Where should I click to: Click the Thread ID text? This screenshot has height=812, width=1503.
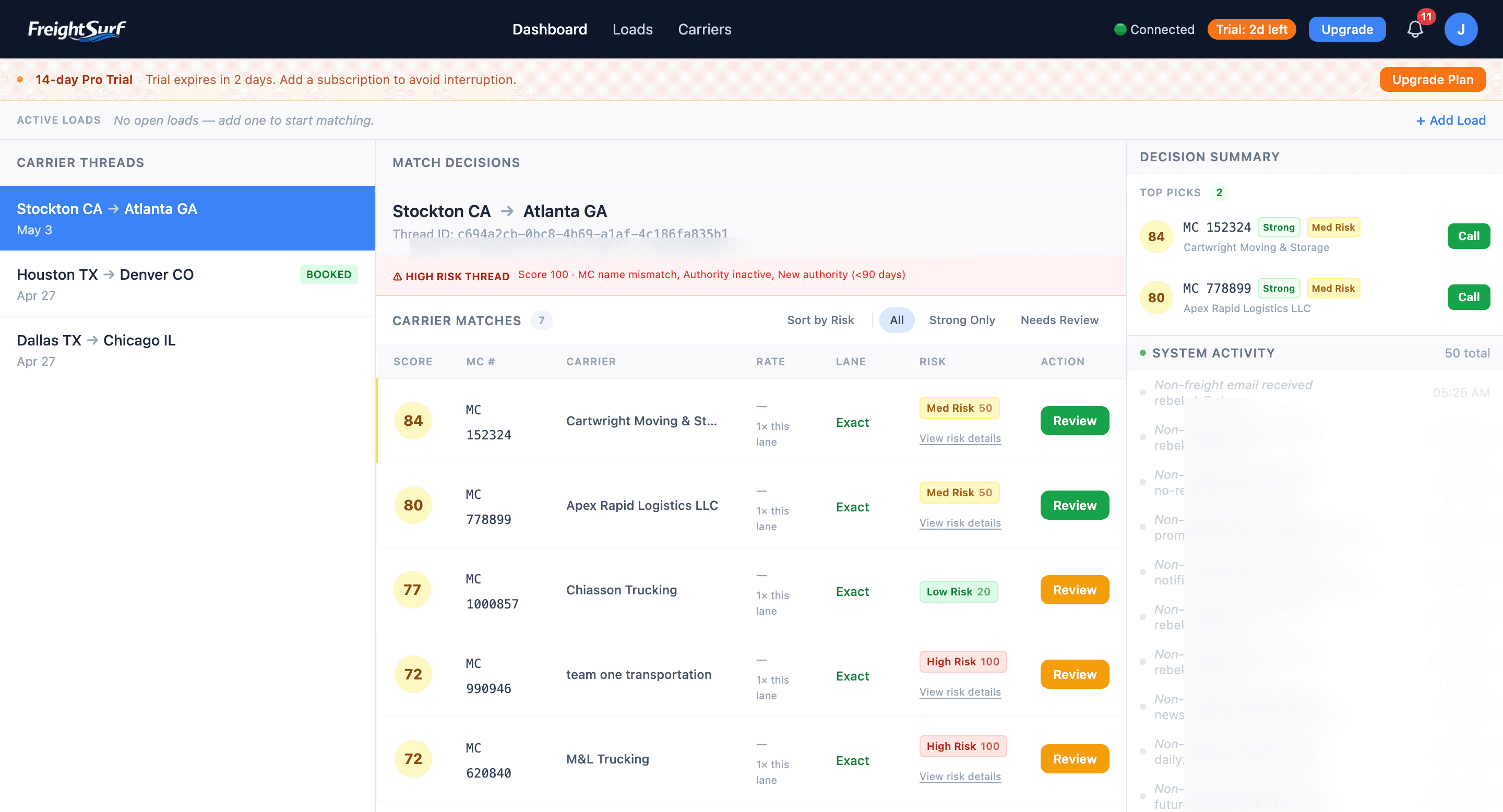click(x=559, y=234)
